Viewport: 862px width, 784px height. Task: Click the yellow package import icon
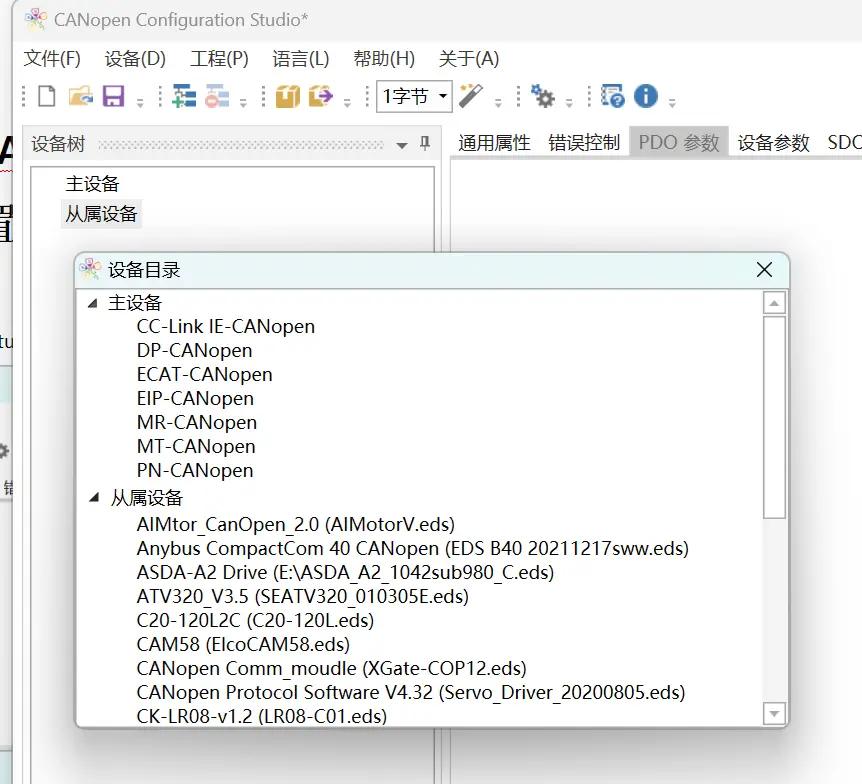(x=288, y=97)
